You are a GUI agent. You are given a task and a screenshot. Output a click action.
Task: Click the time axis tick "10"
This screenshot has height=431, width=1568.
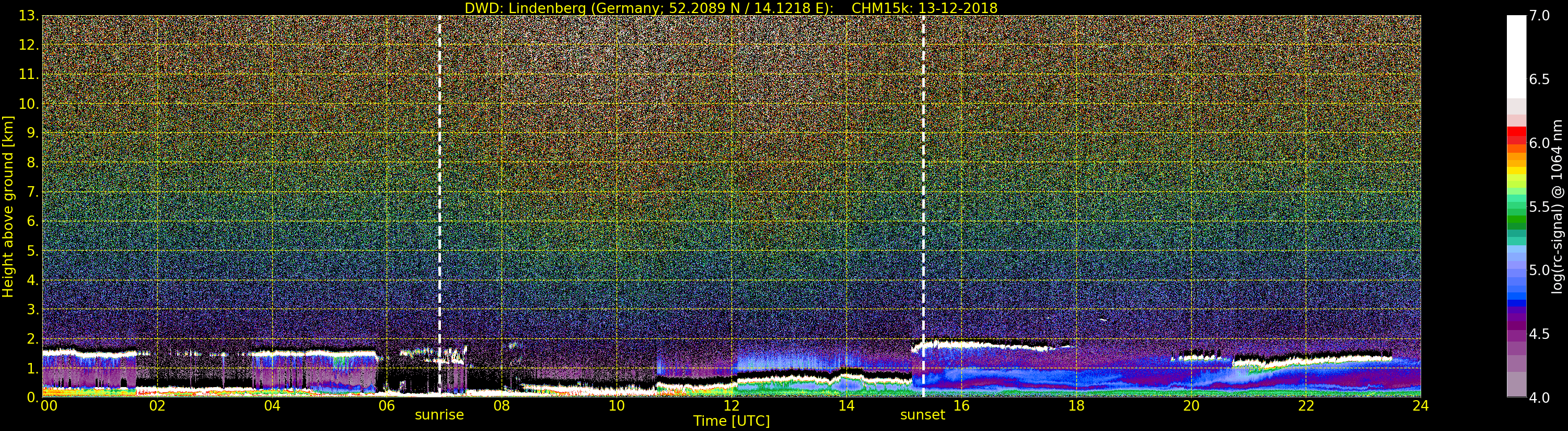coord(617,406)
